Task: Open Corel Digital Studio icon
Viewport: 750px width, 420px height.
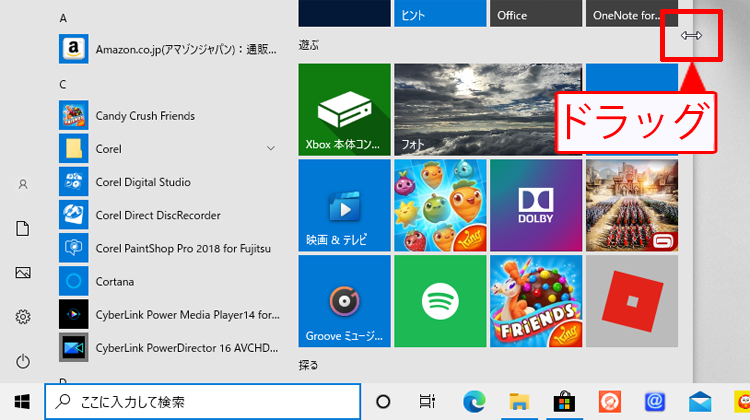Action: pyautogui.click(x=73, y=182)
